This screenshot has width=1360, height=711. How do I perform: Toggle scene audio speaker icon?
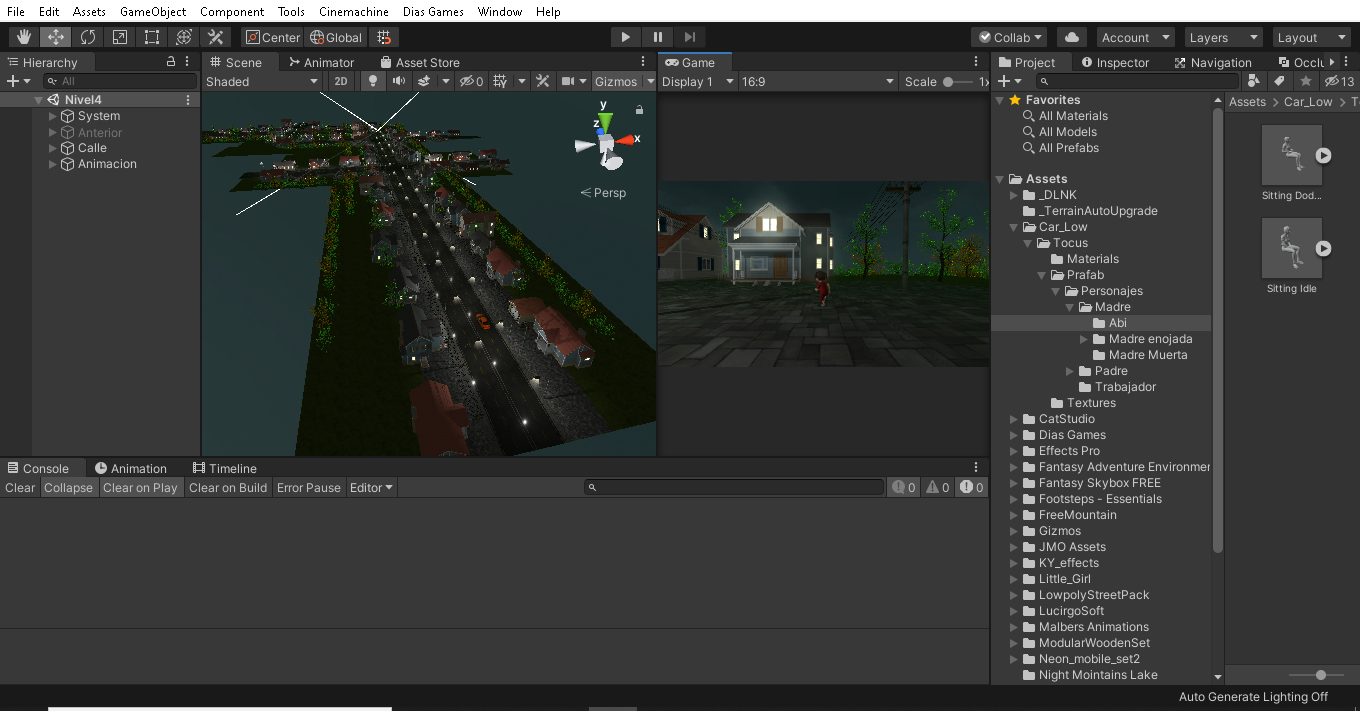click(x=399, y=81)
